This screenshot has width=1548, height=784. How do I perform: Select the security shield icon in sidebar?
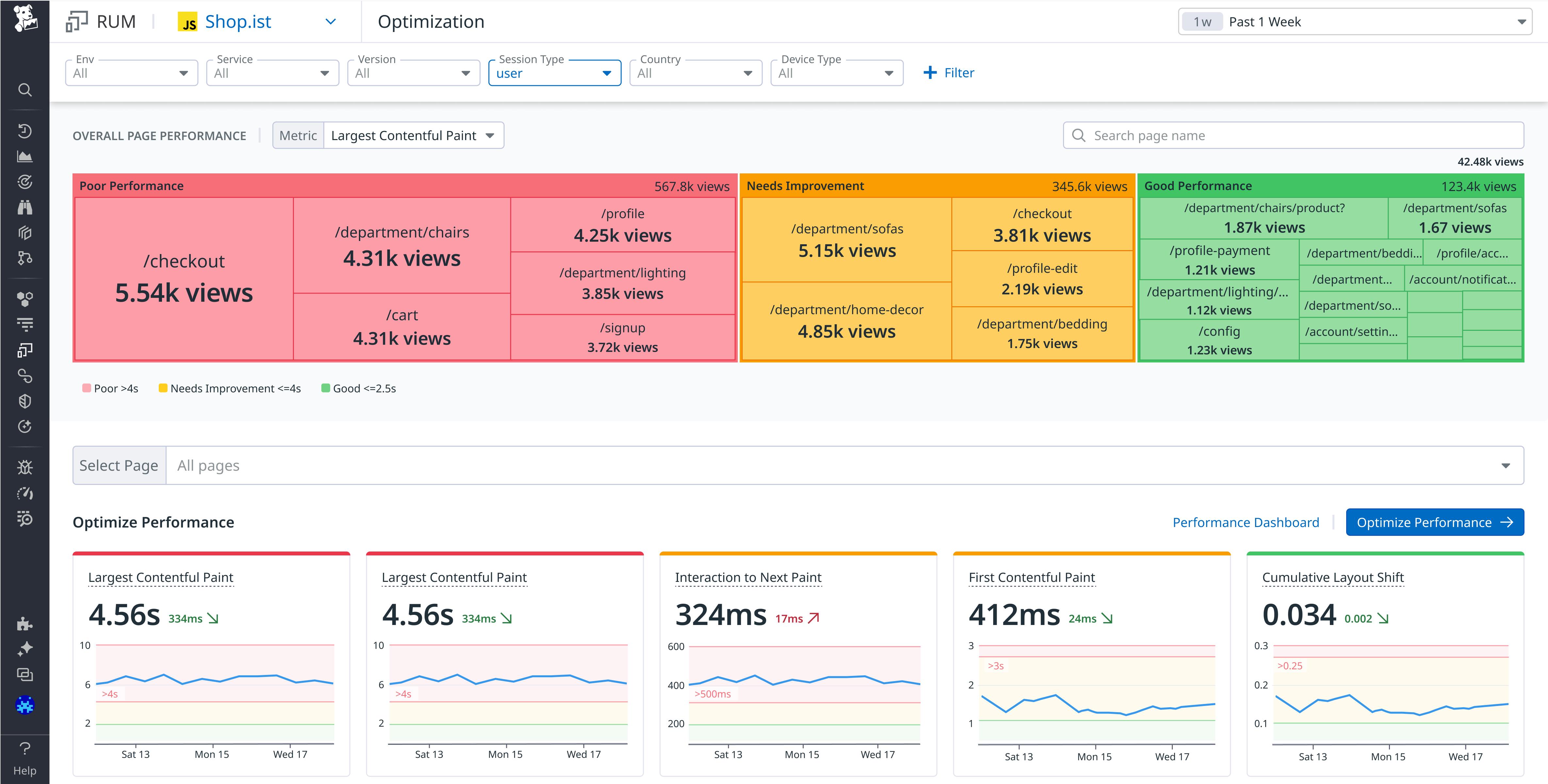(x=24, y=401)
